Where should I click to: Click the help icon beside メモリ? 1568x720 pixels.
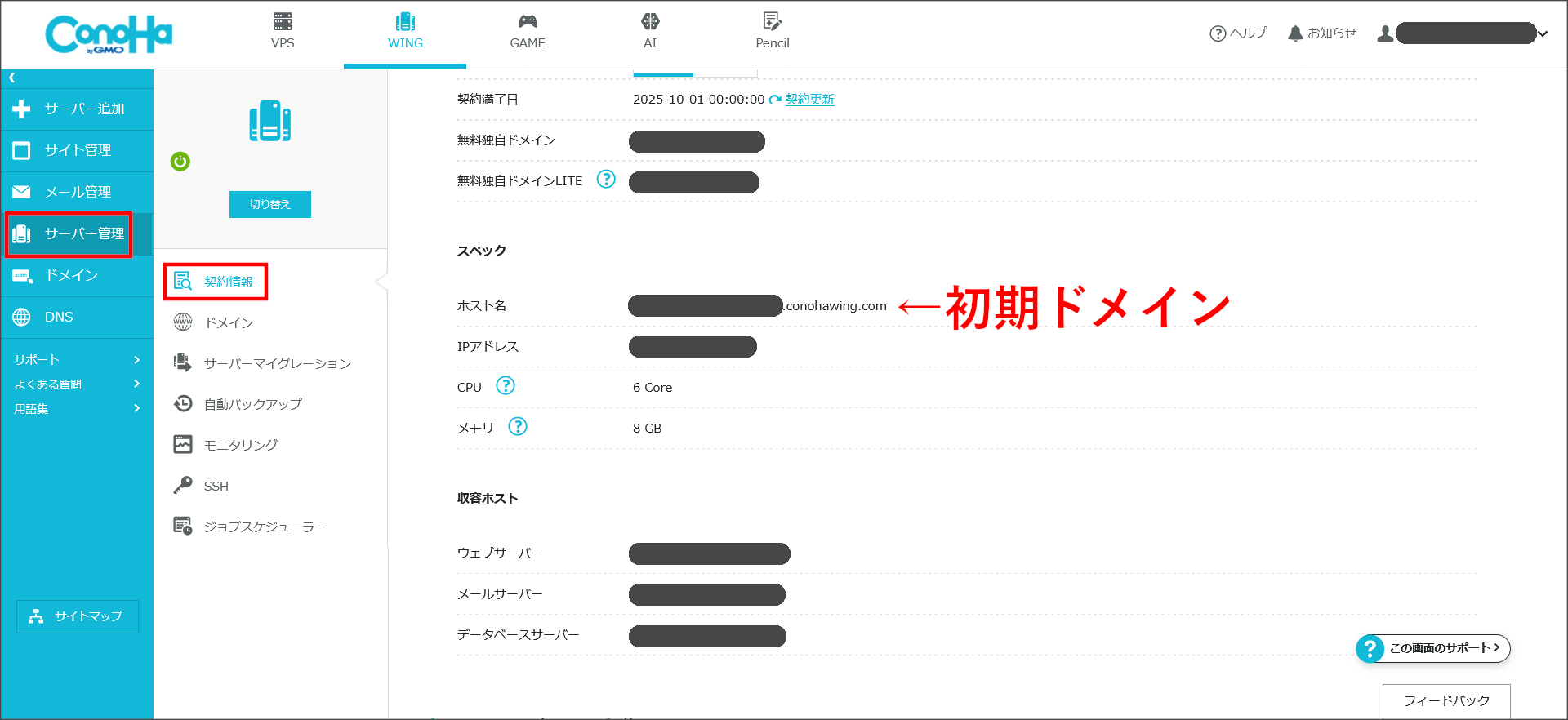pos(518,426)
